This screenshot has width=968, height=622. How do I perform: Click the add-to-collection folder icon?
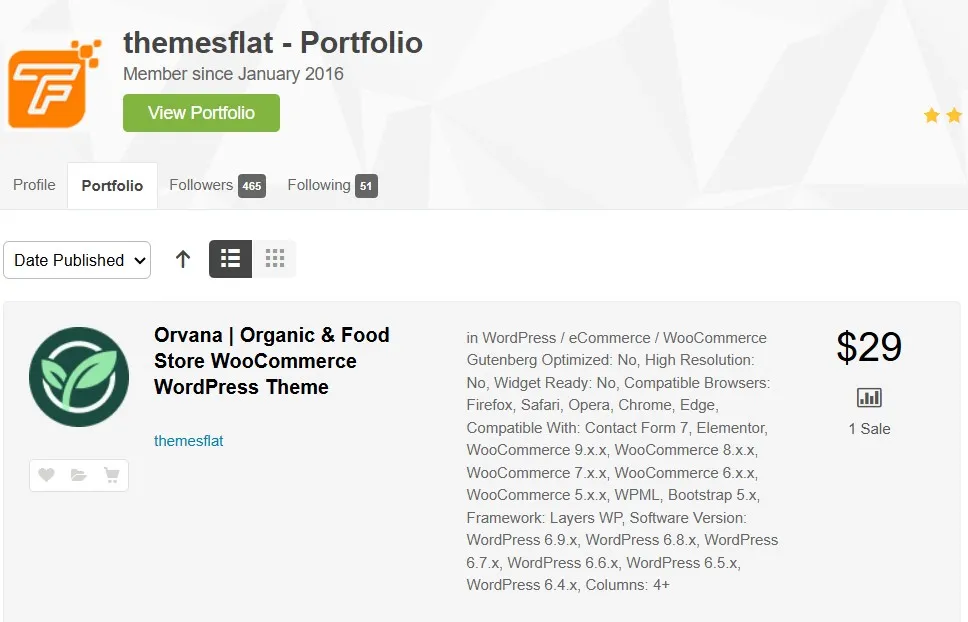pos(78,475)
